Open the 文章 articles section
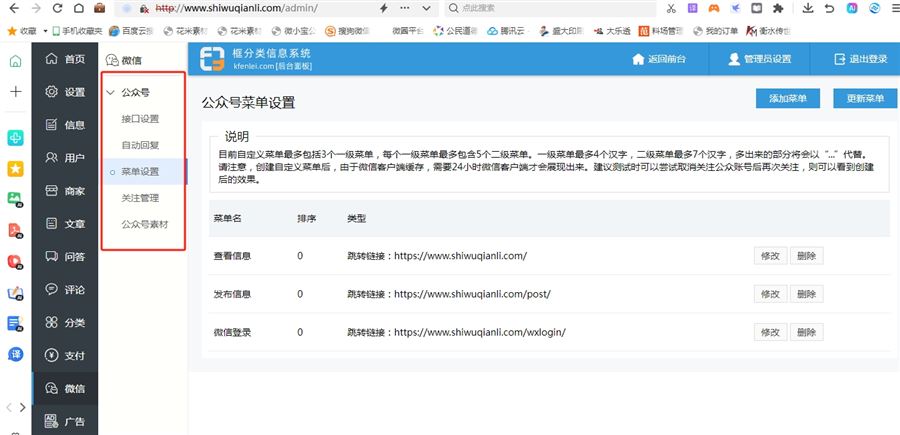Image resolution: width=900 pixels, height=435 pixels. pyautogui.click(x=52, y=224)
